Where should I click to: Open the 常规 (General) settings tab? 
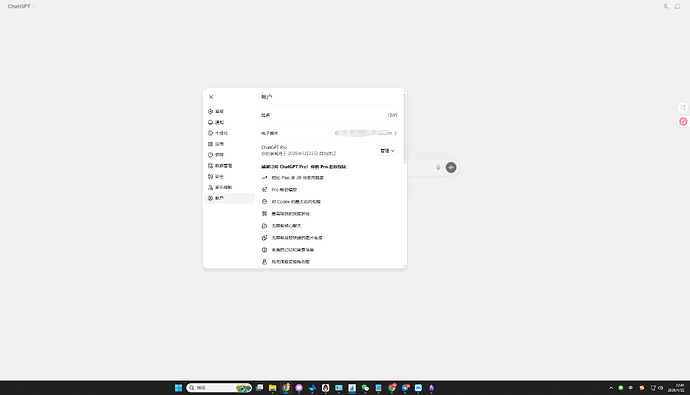(x=230, y=111)
